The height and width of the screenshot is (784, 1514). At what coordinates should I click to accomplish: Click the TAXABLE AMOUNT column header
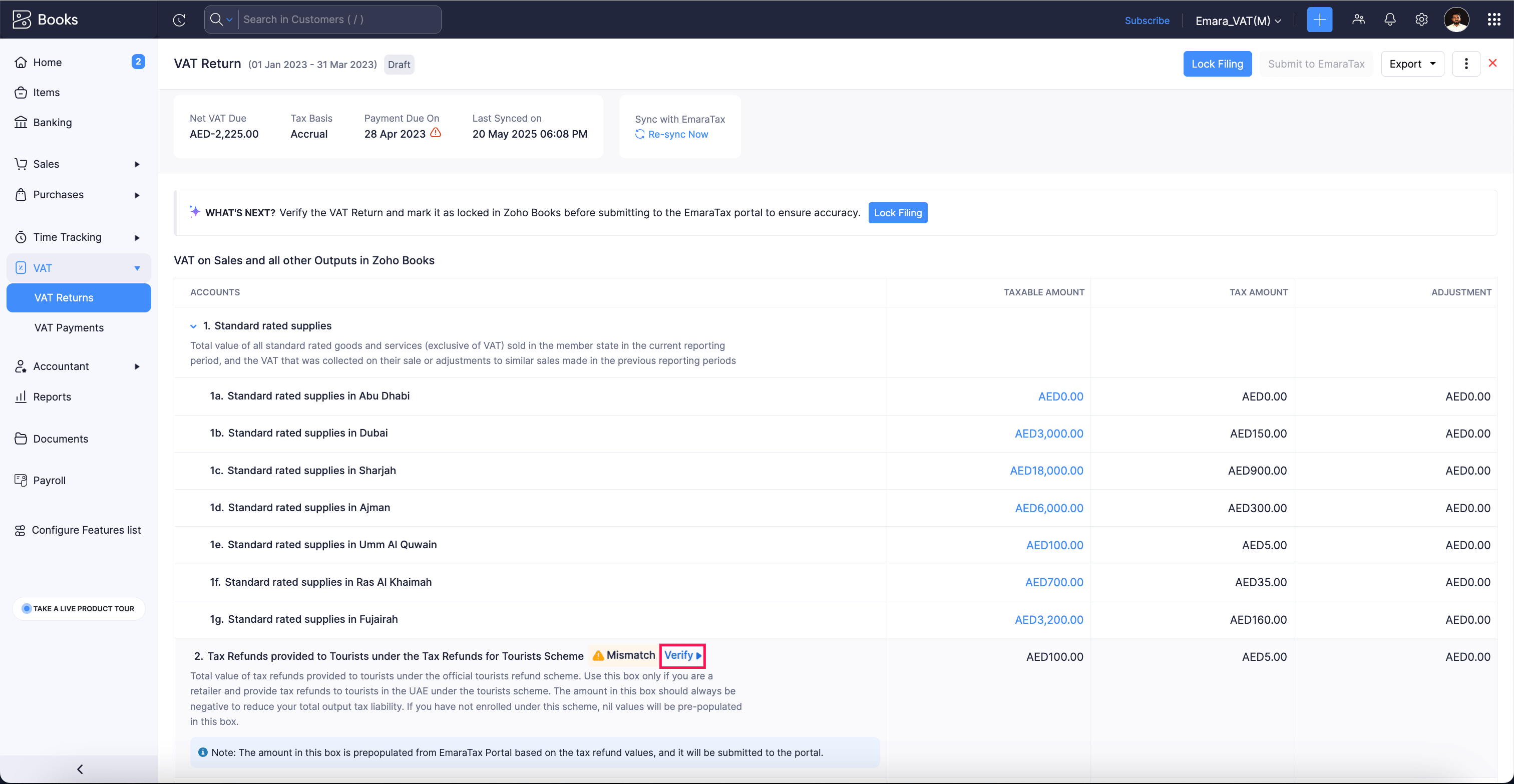1044,292
